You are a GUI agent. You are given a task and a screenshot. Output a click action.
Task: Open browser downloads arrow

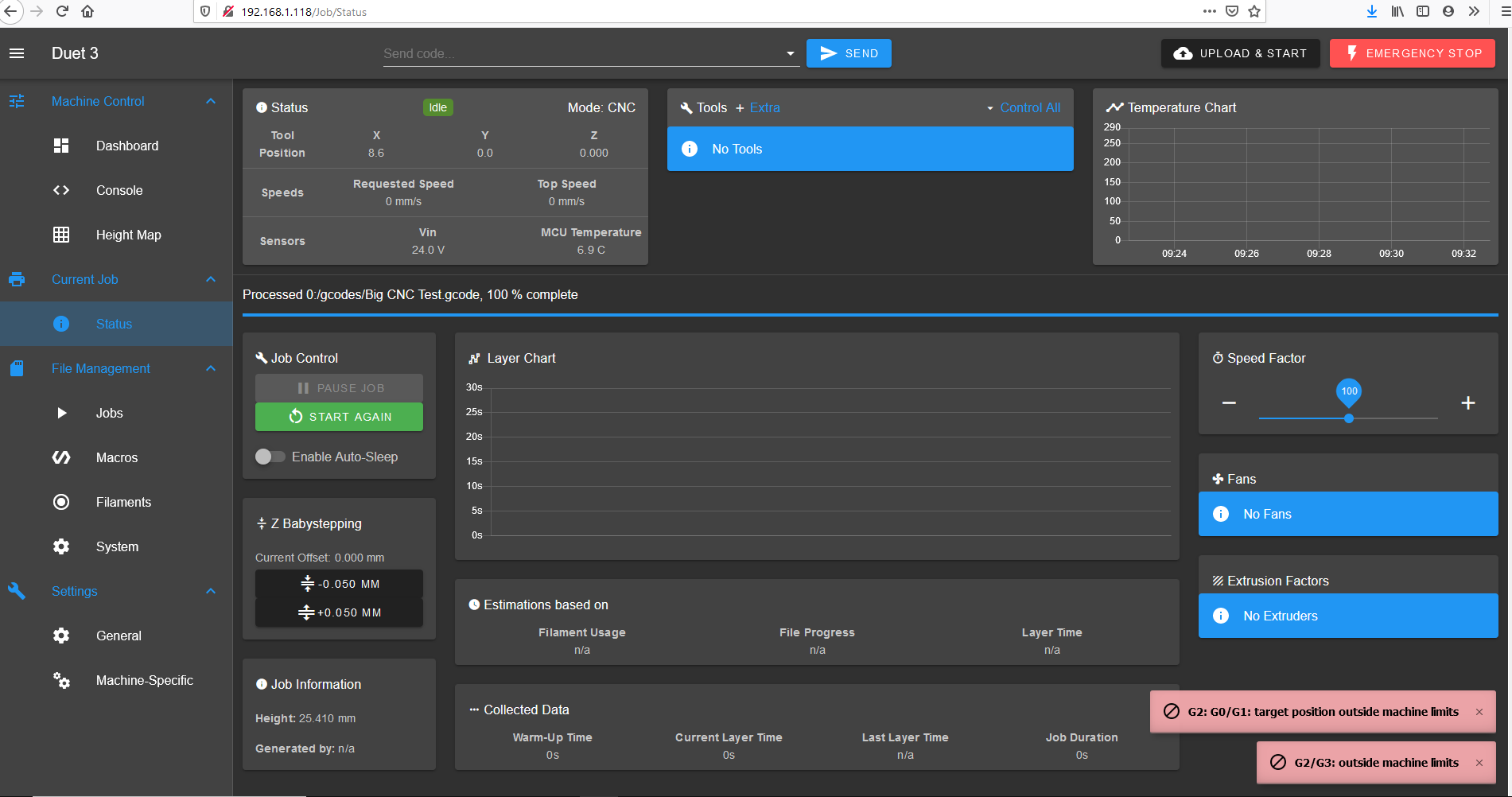pos(1372,11)
